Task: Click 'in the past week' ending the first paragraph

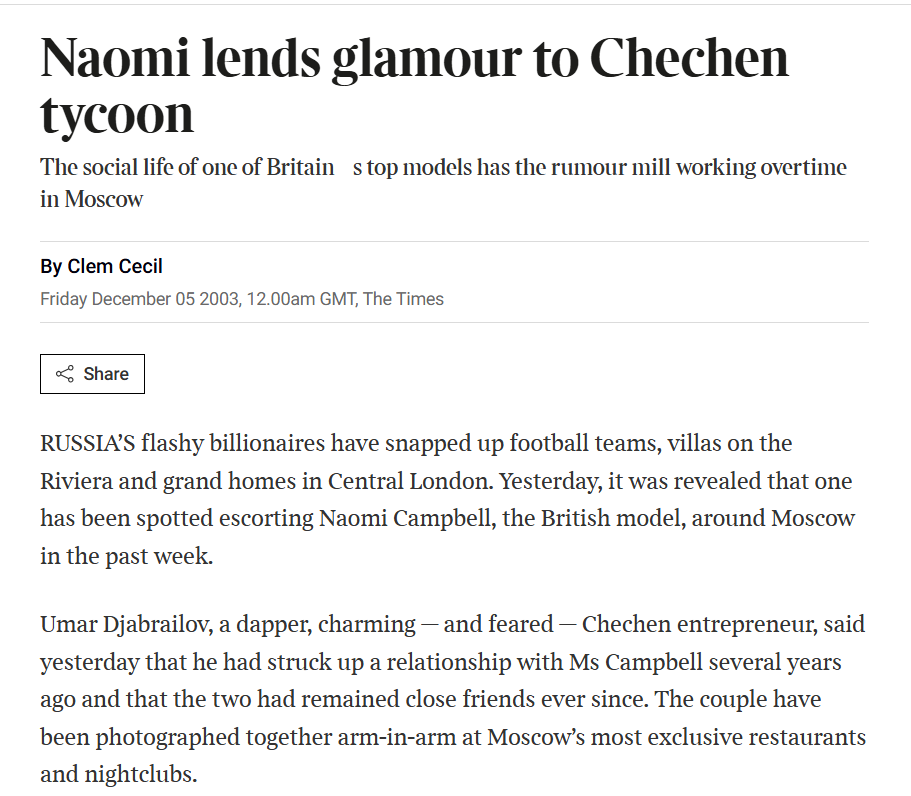Action: (x=126, y=556)
